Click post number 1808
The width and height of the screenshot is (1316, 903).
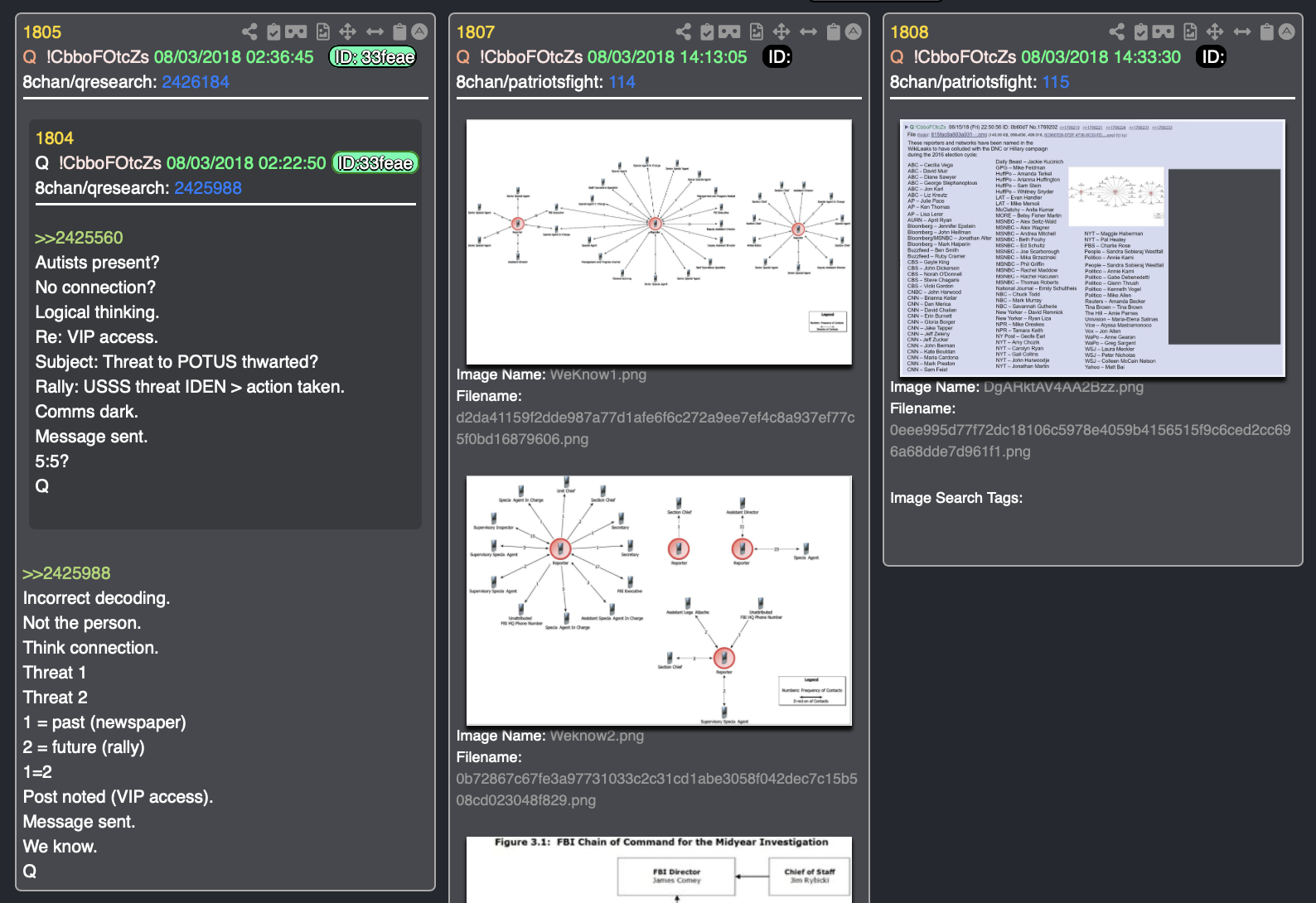point(909,32)
